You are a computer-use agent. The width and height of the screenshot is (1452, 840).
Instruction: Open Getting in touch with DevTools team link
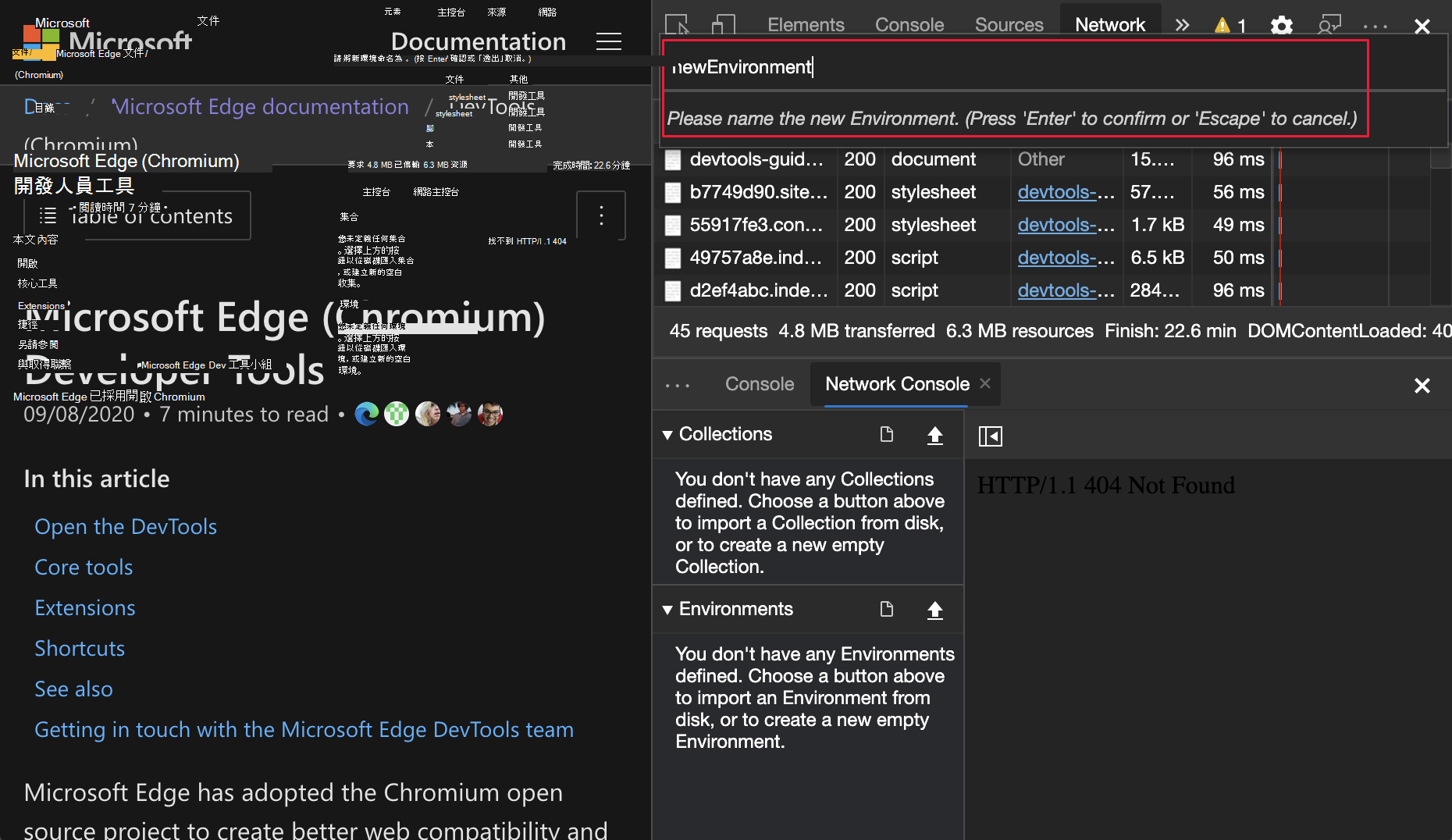pos(304,730)
